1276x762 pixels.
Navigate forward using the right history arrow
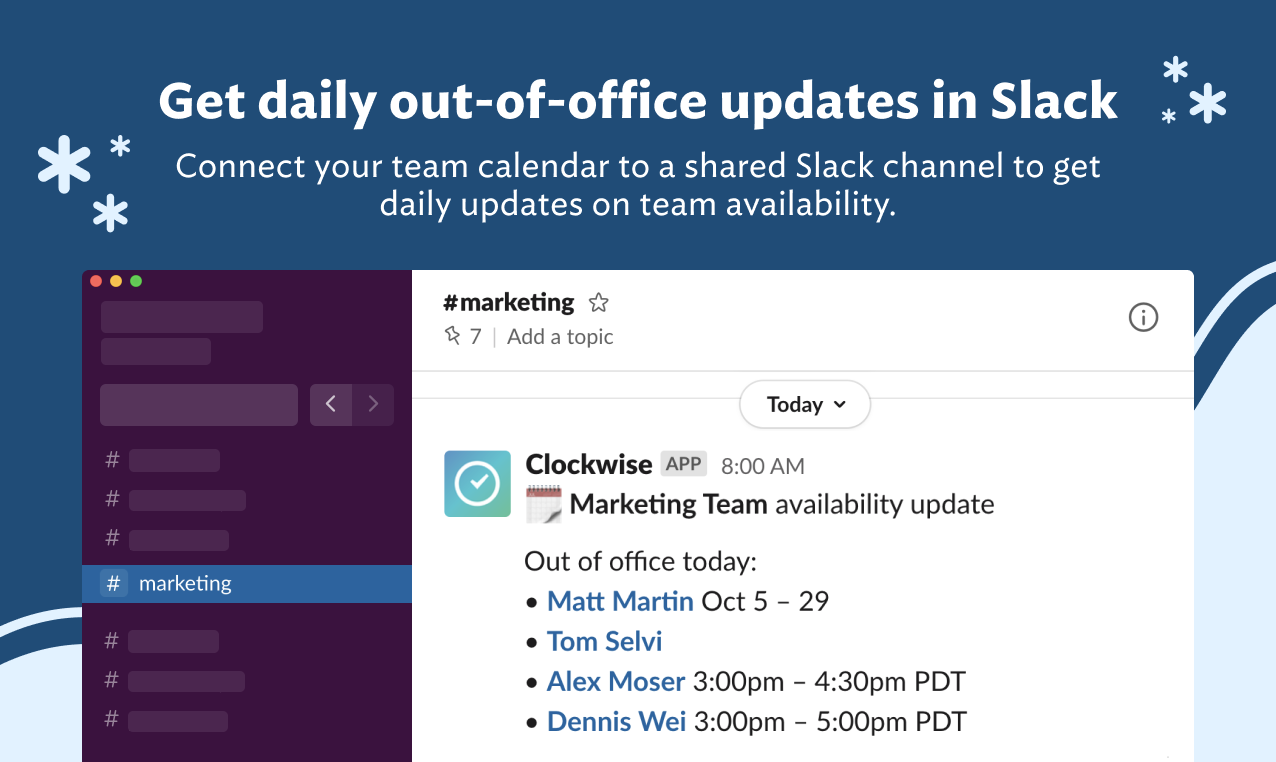[x=373, y=404]
